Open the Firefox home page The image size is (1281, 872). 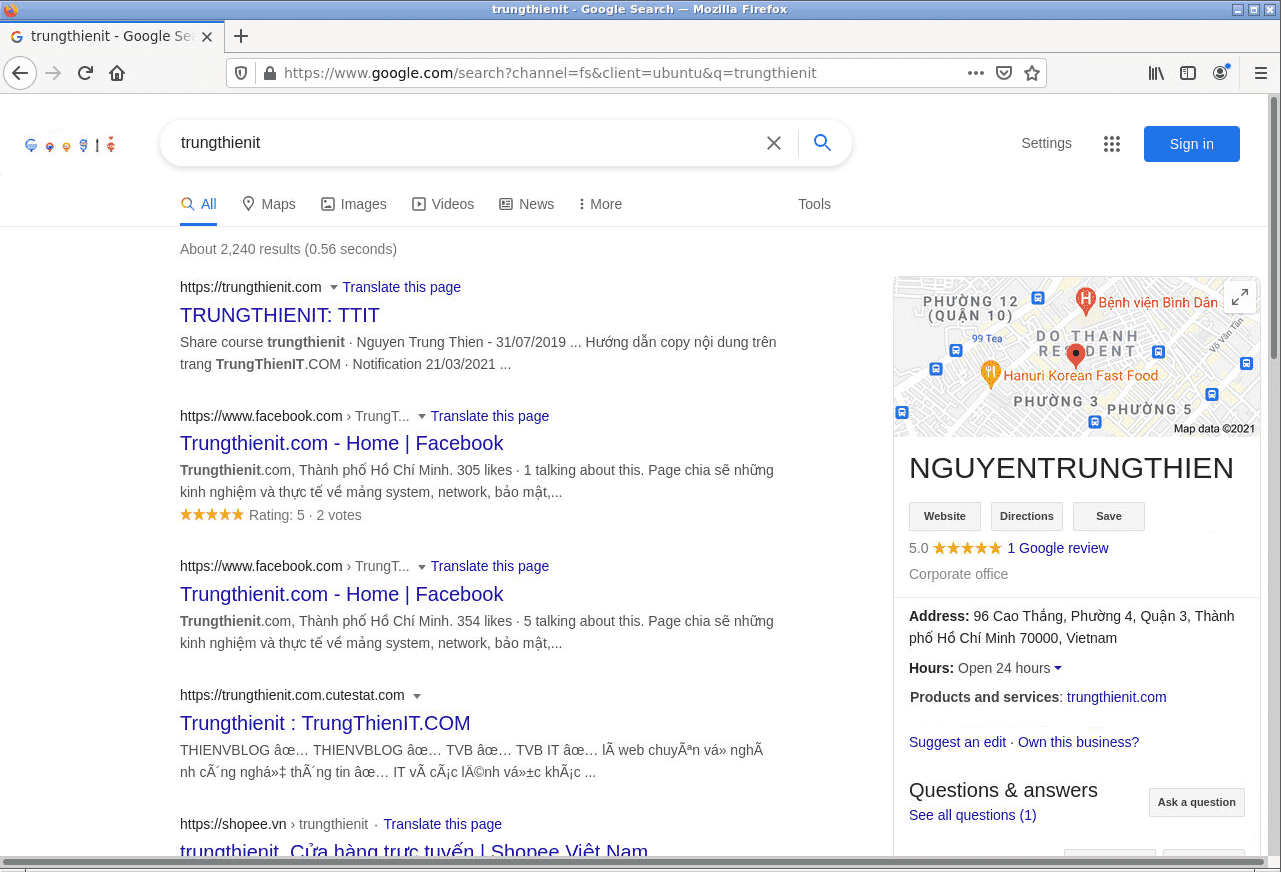(117, 73)
